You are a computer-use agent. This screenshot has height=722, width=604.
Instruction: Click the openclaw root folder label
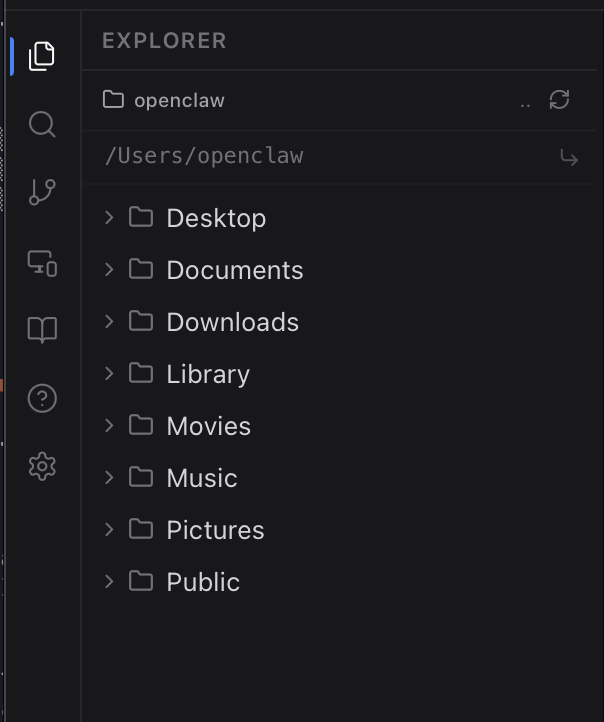pos(180,100)
